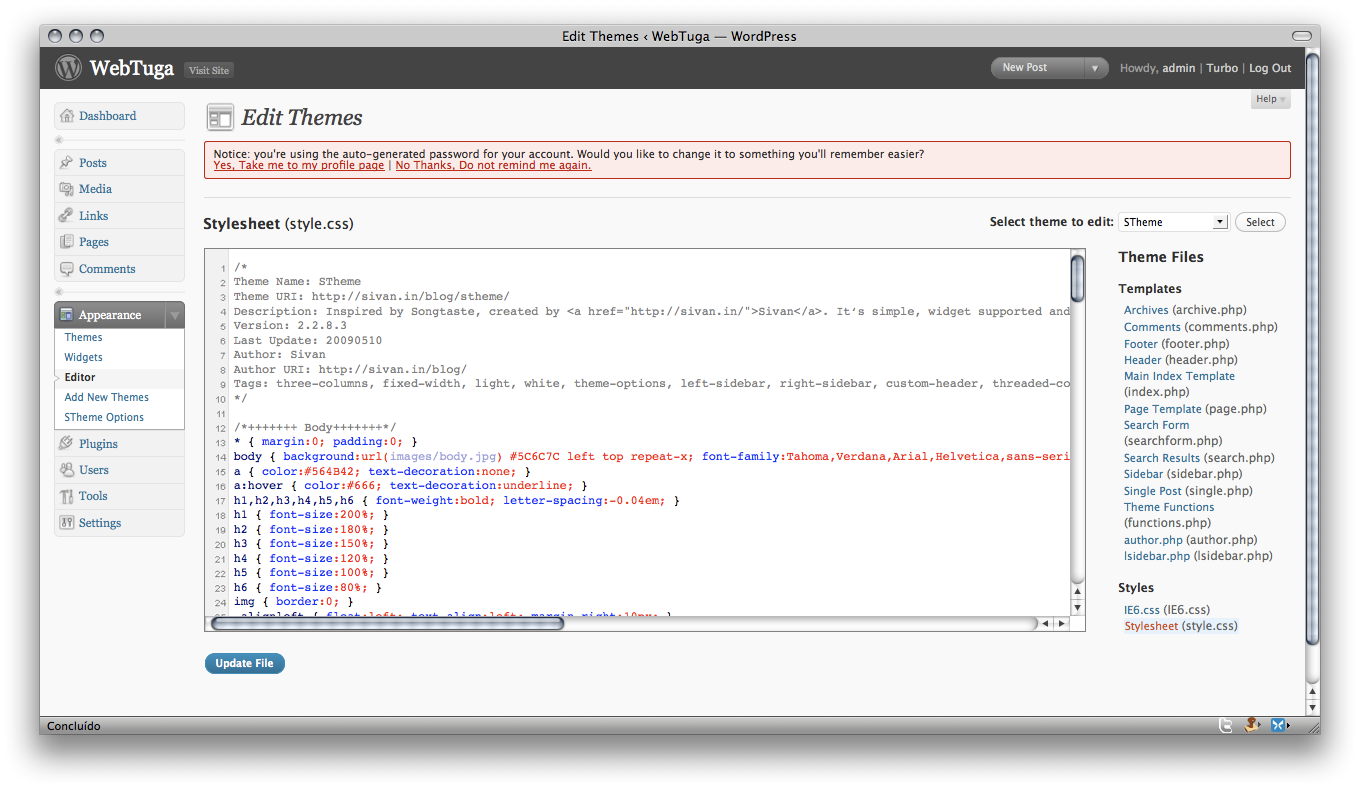Click 'No Thanks, Do not remind me again'
Viewport: 1360px width, 789px height.
click(493, 165)
